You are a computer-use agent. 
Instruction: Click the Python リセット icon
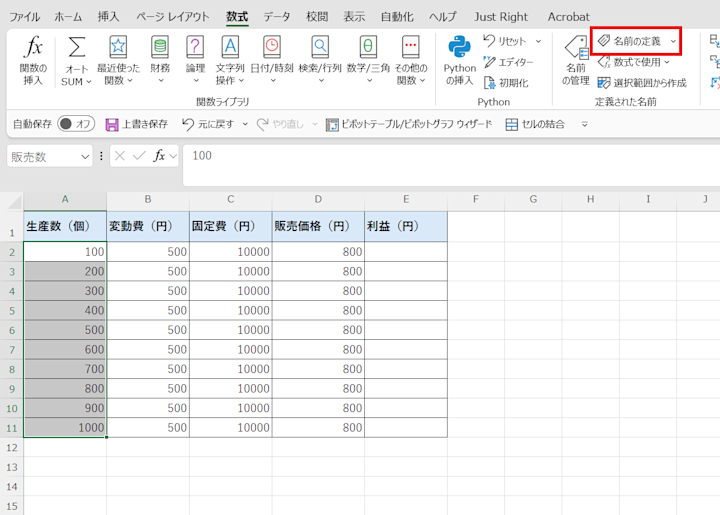point(489,41)
